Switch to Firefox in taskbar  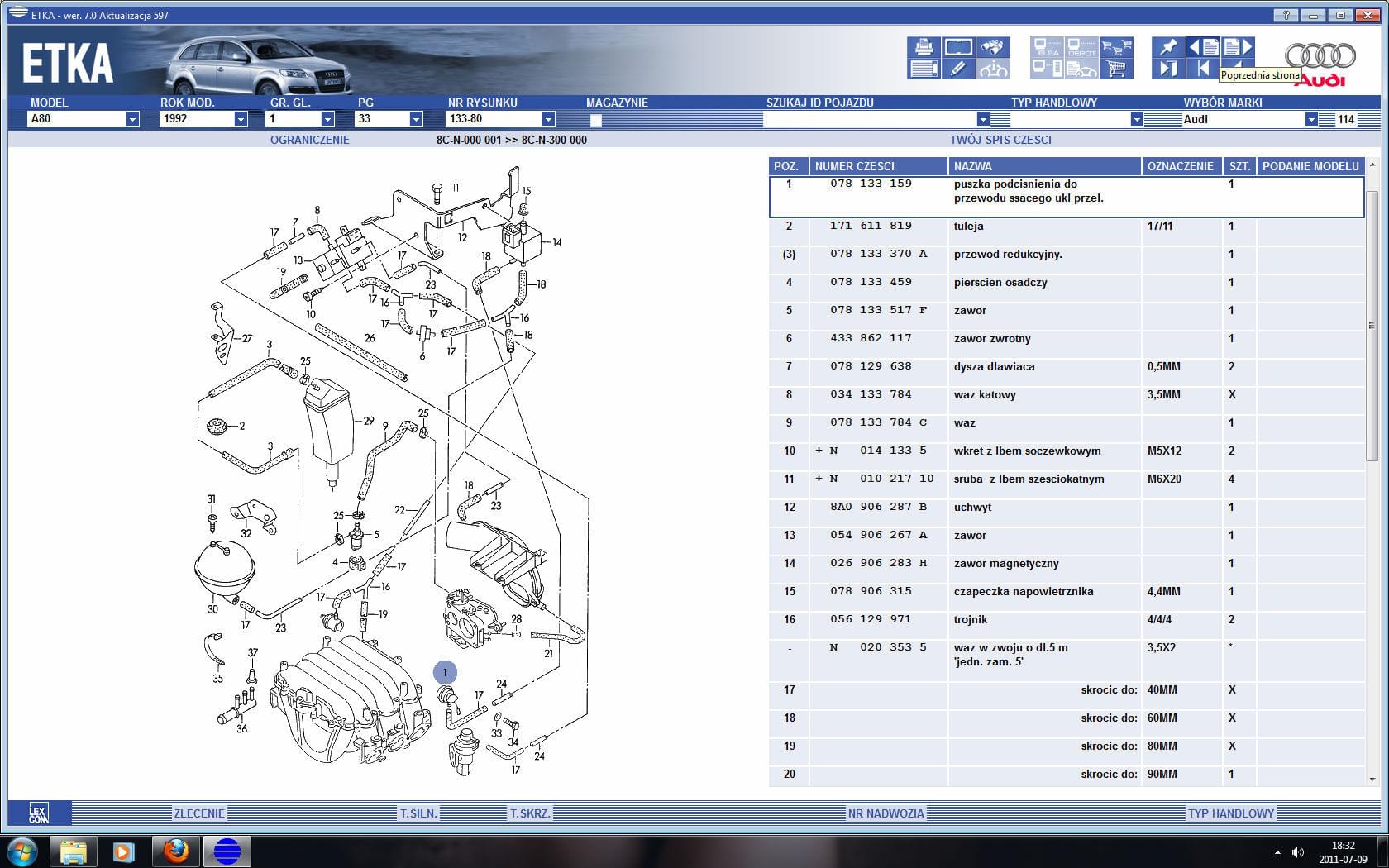tap(175, 851)
